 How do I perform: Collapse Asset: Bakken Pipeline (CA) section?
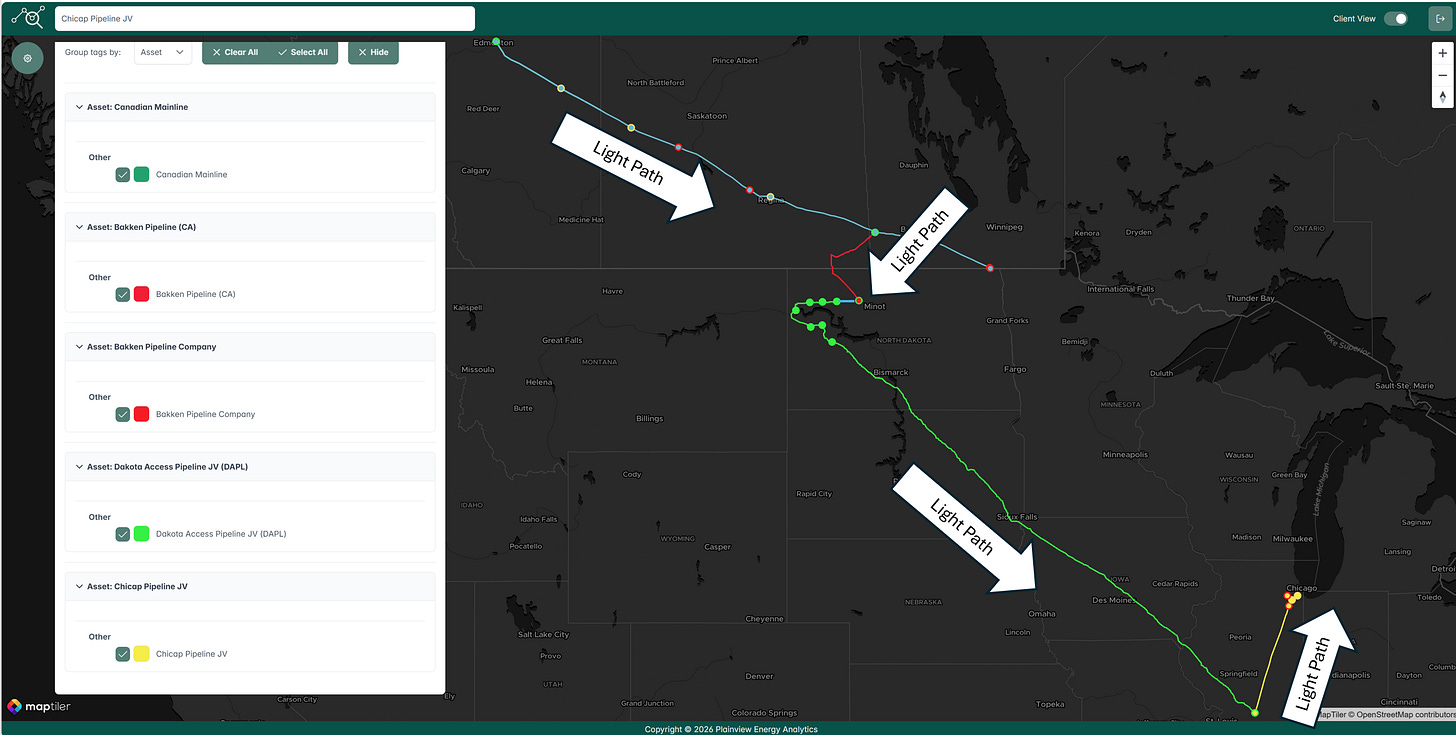(250, 227)
